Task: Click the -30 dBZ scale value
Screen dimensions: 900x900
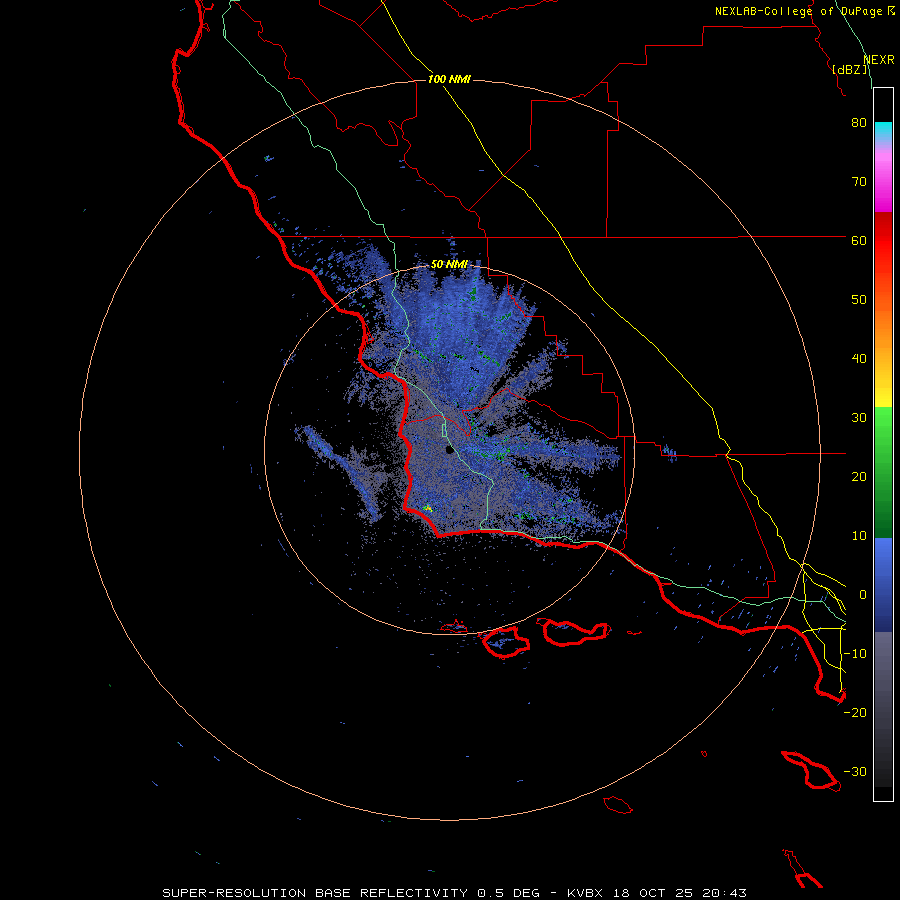Action: click(x=855, y=772)
